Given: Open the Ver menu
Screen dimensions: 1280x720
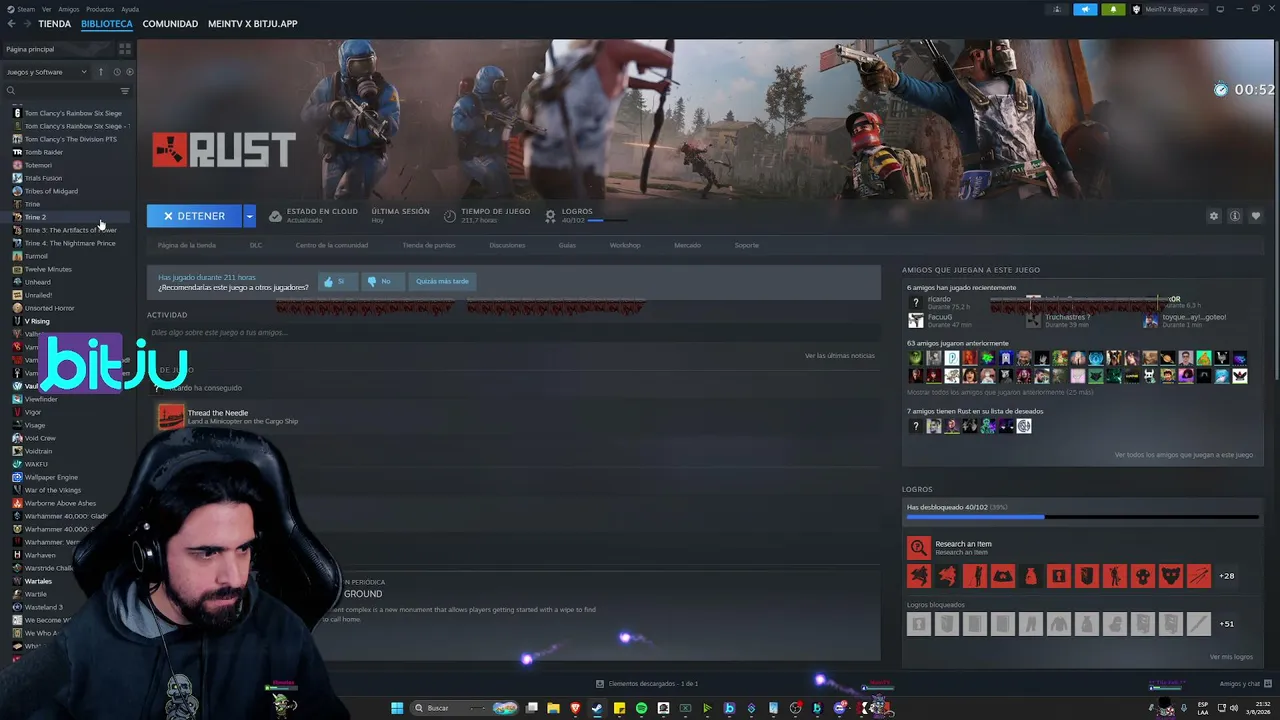Looking at the screenshot, I should [47, 9].
